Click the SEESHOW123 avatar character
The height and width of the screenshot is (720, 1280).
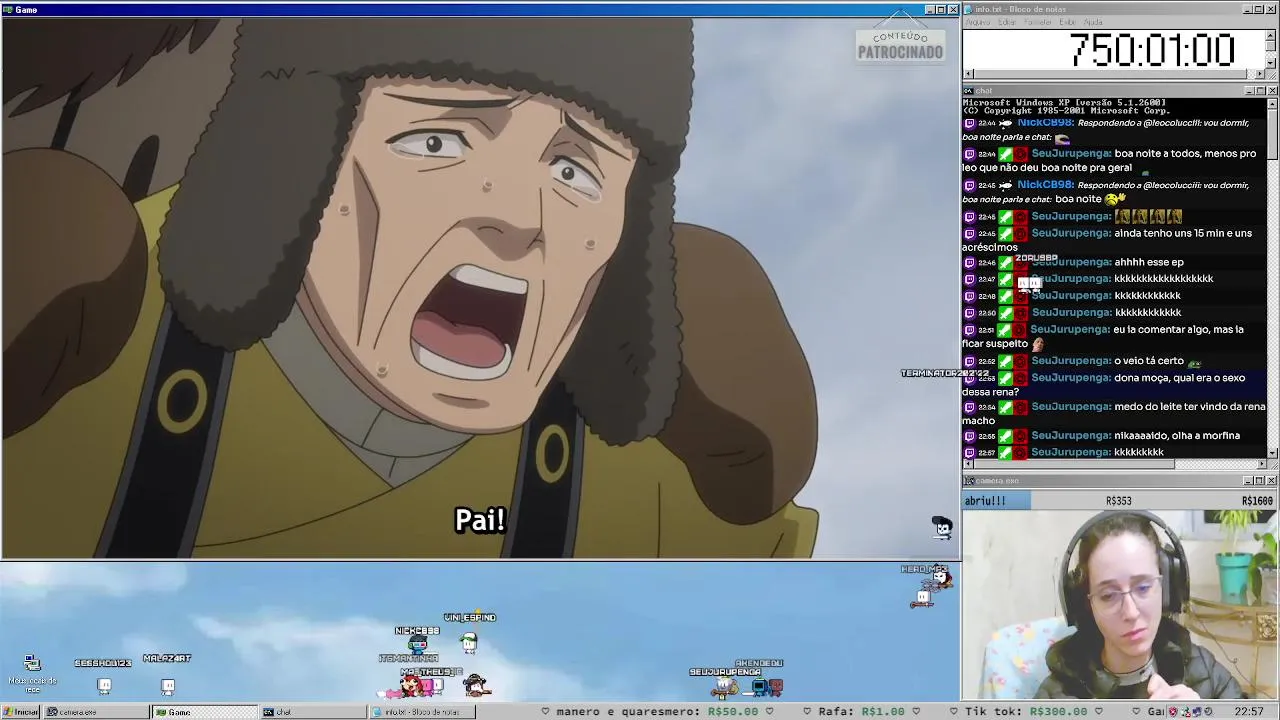pyautogui.click(x=104, y=685)
